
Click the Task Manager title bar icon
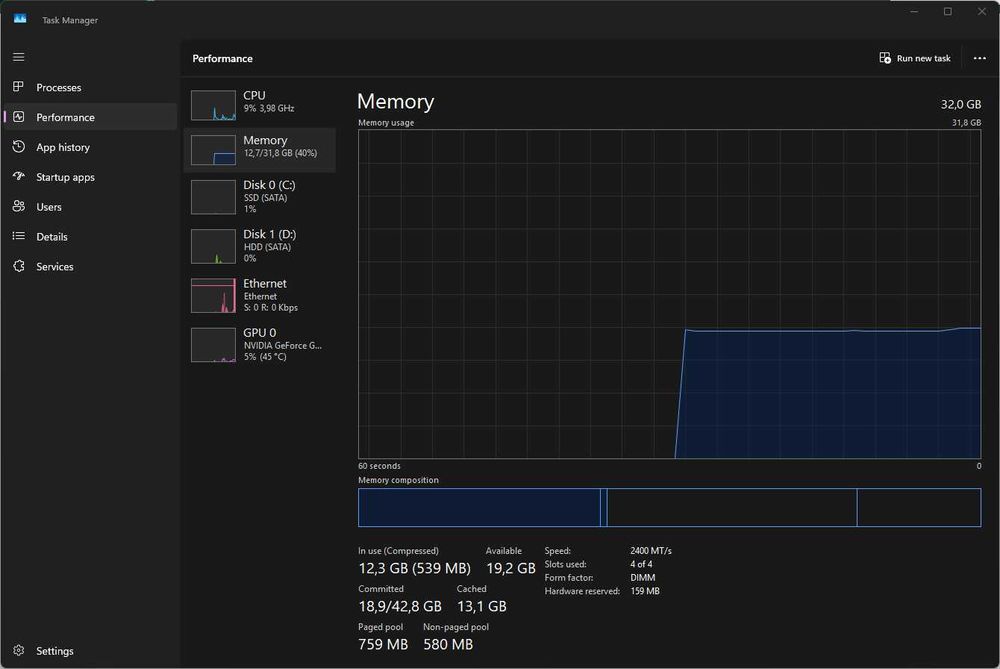pyautogui.click(x=20, y=19)
